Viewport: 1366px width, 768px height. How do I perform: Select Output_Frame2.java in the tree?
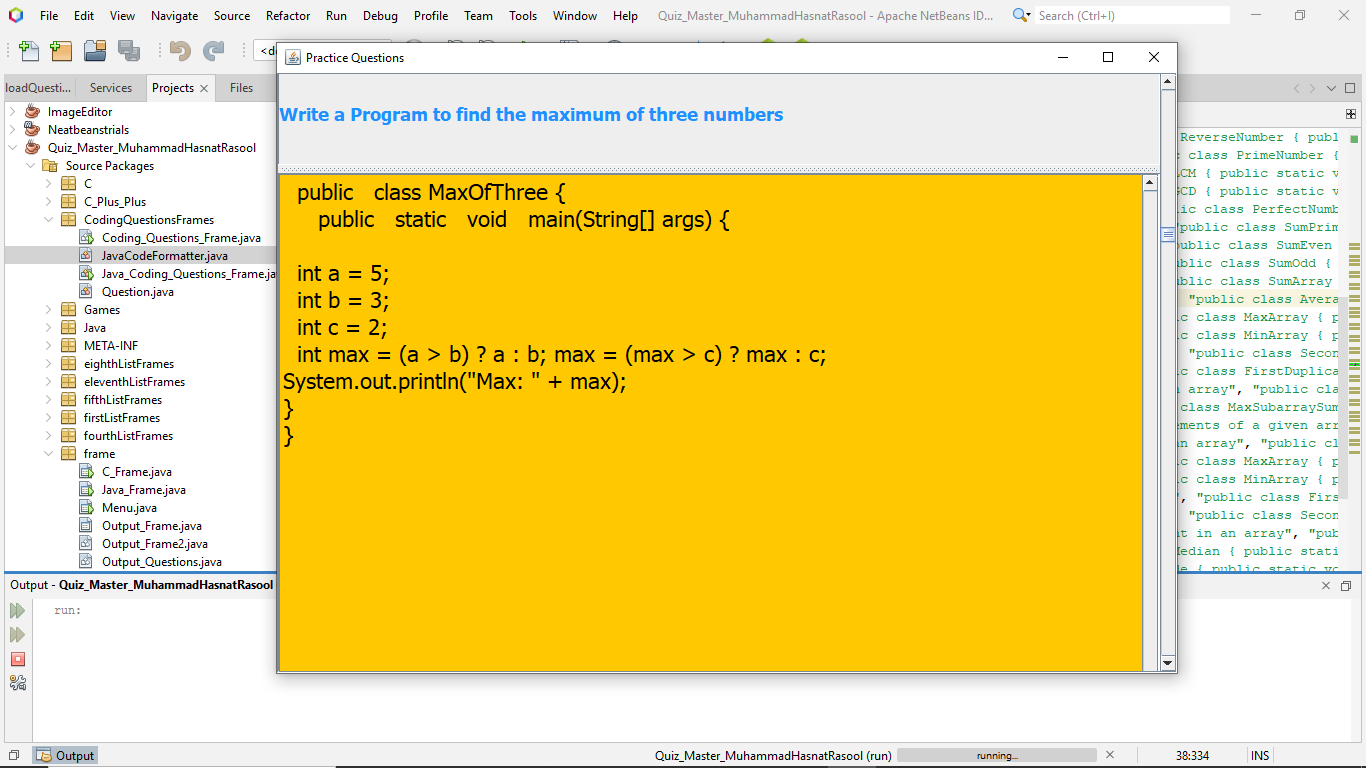click(155, 544)
